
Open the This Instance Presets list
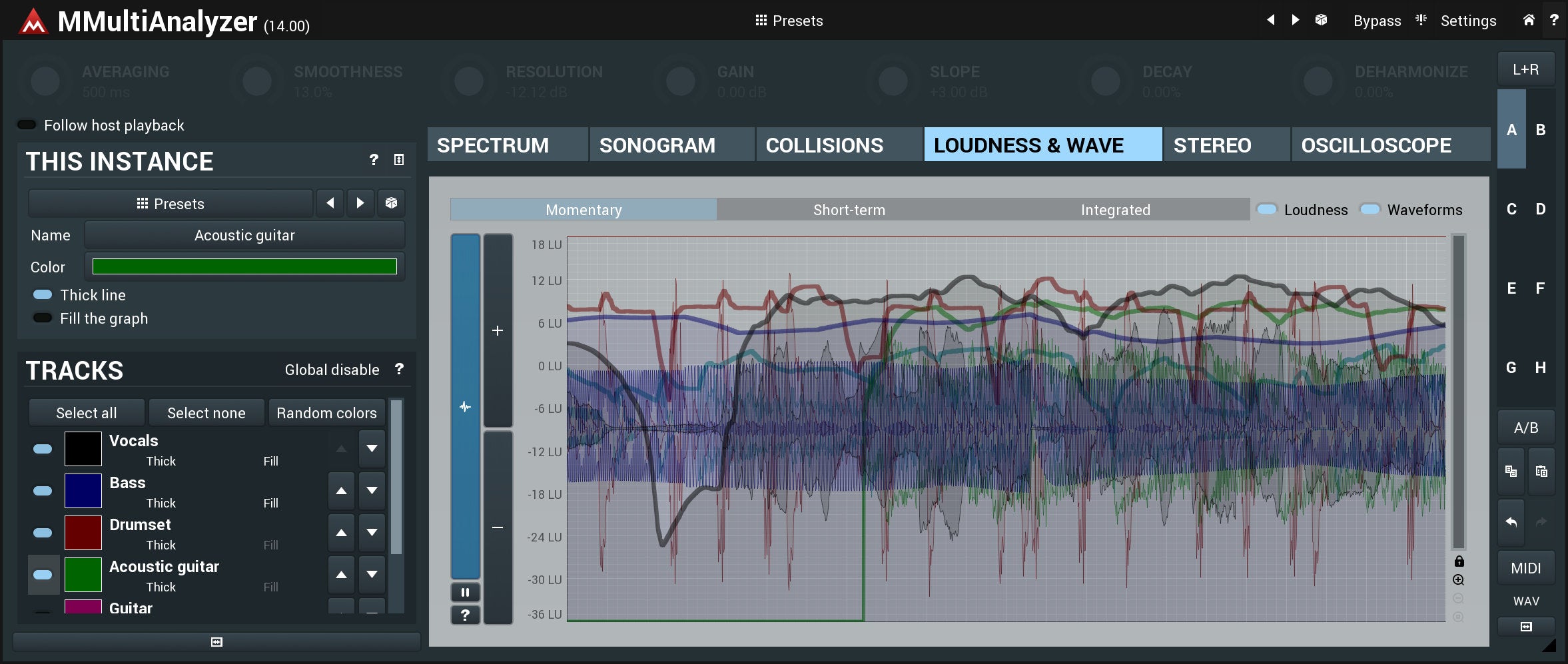pos(171,203)
